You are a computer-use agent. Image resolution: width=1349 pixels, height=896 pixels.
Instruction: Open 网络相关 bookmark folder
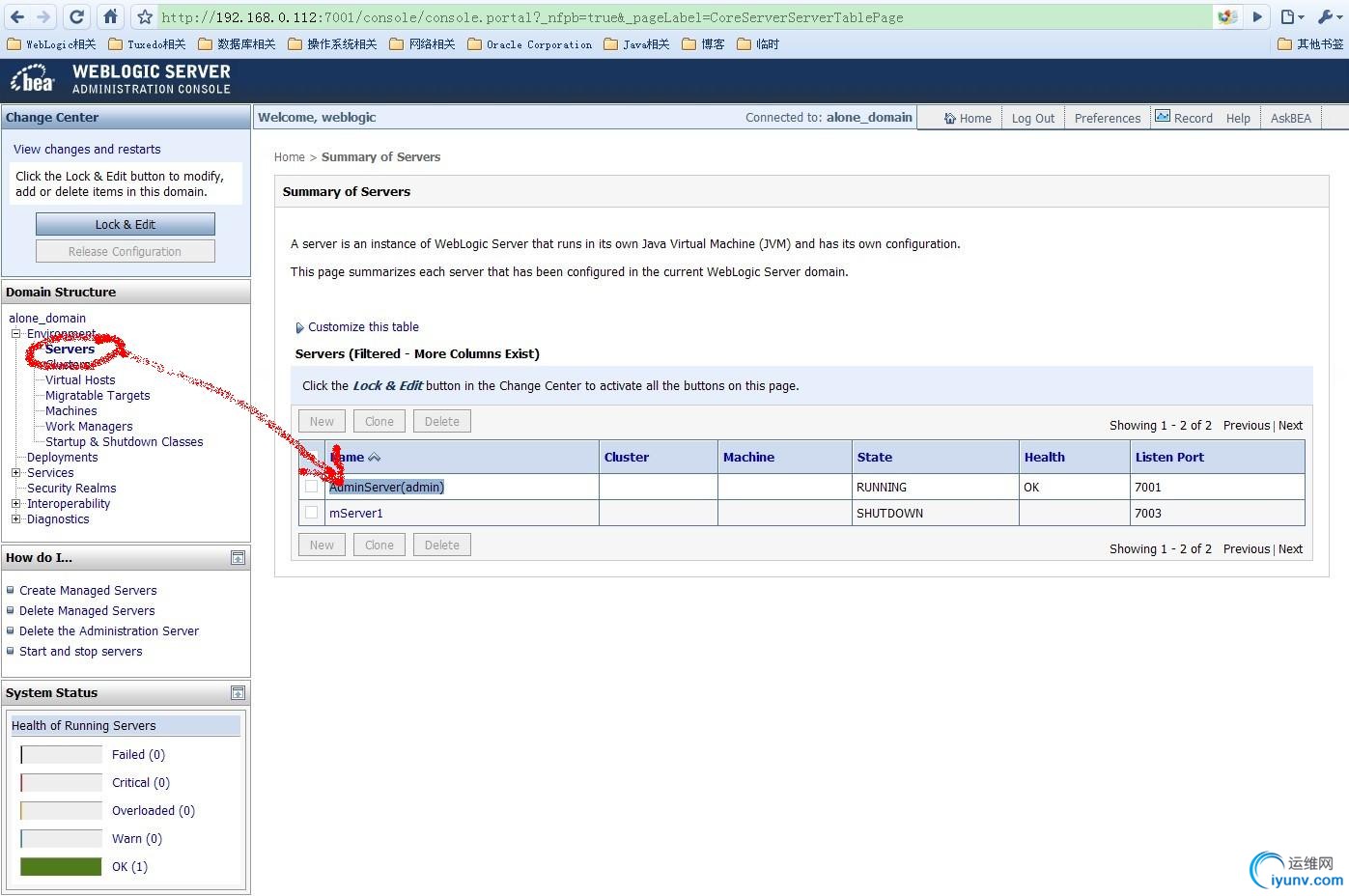[422, 44]
